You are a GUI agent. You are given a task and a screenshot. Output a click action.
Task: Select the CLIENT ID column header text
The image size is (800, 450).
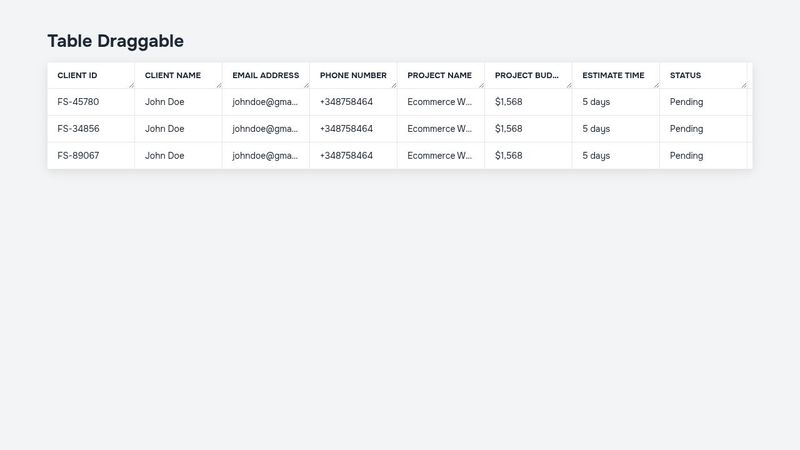77,75
